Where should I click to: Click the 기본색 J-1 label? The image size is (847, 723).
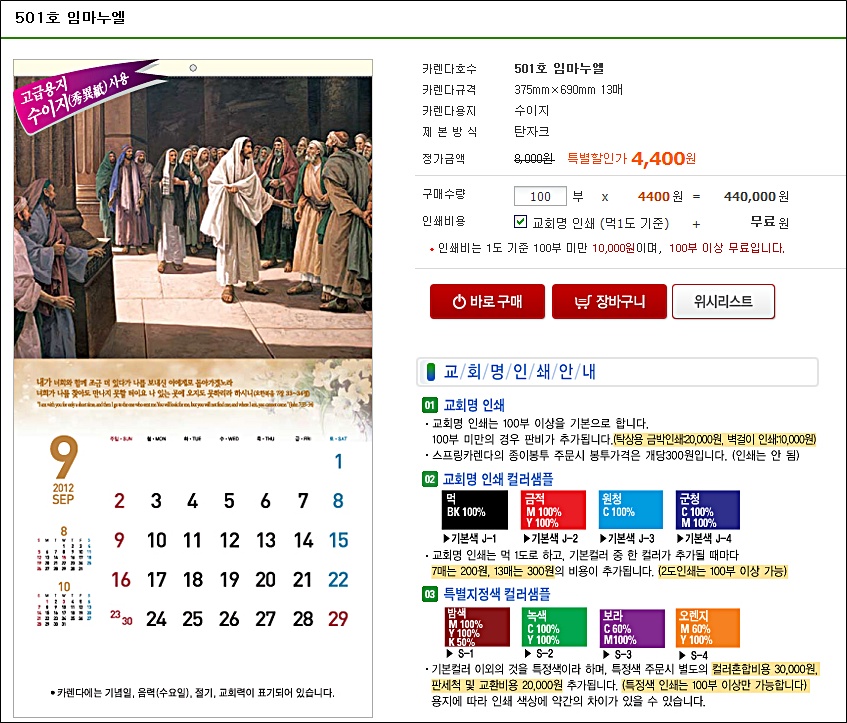click(x=469, y=538)
